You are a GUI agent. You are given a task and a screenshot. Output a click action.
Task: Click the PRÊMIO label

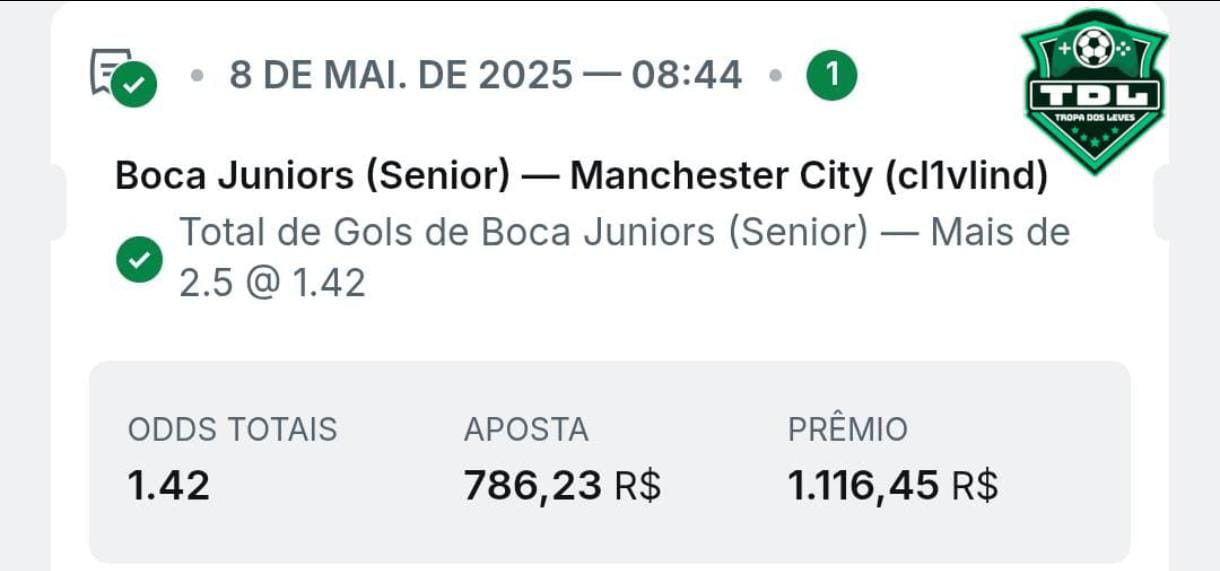tap(848, 430)
